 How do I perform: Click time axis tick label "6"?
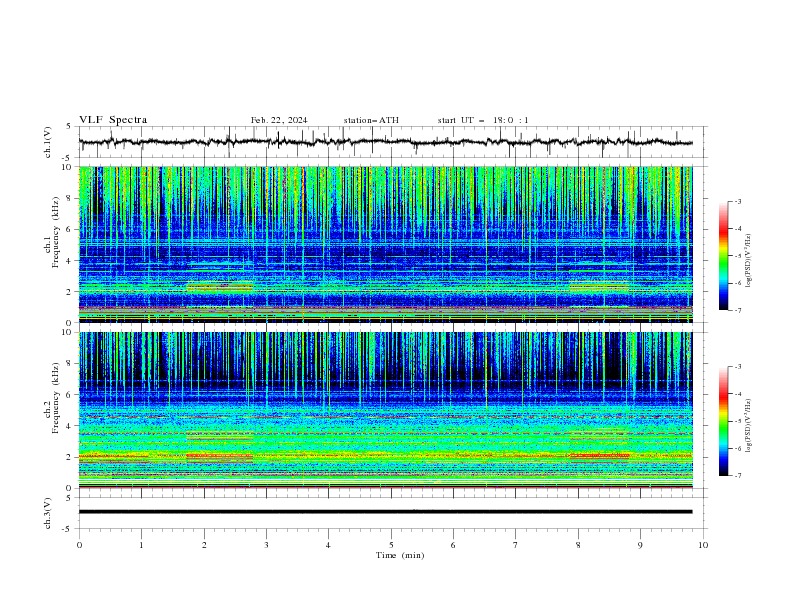point(453,545)
